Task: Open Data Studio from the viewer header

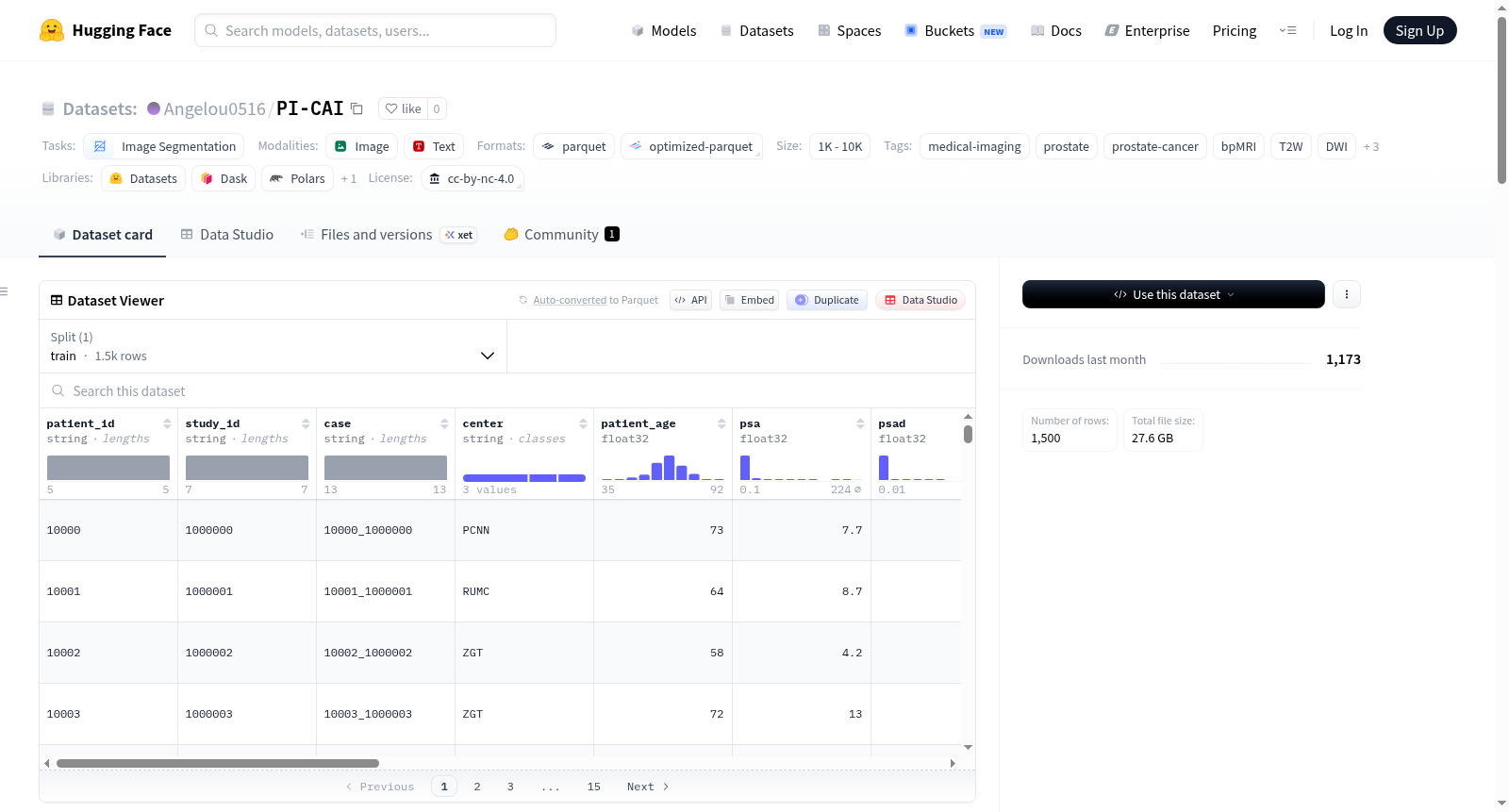Action: pyautogui.click(x=920, y=300)
